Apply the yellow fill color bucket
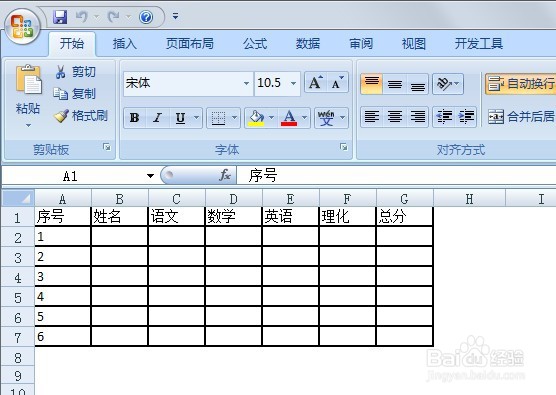Viewport: 556px width, 395px height. (256, 118)
